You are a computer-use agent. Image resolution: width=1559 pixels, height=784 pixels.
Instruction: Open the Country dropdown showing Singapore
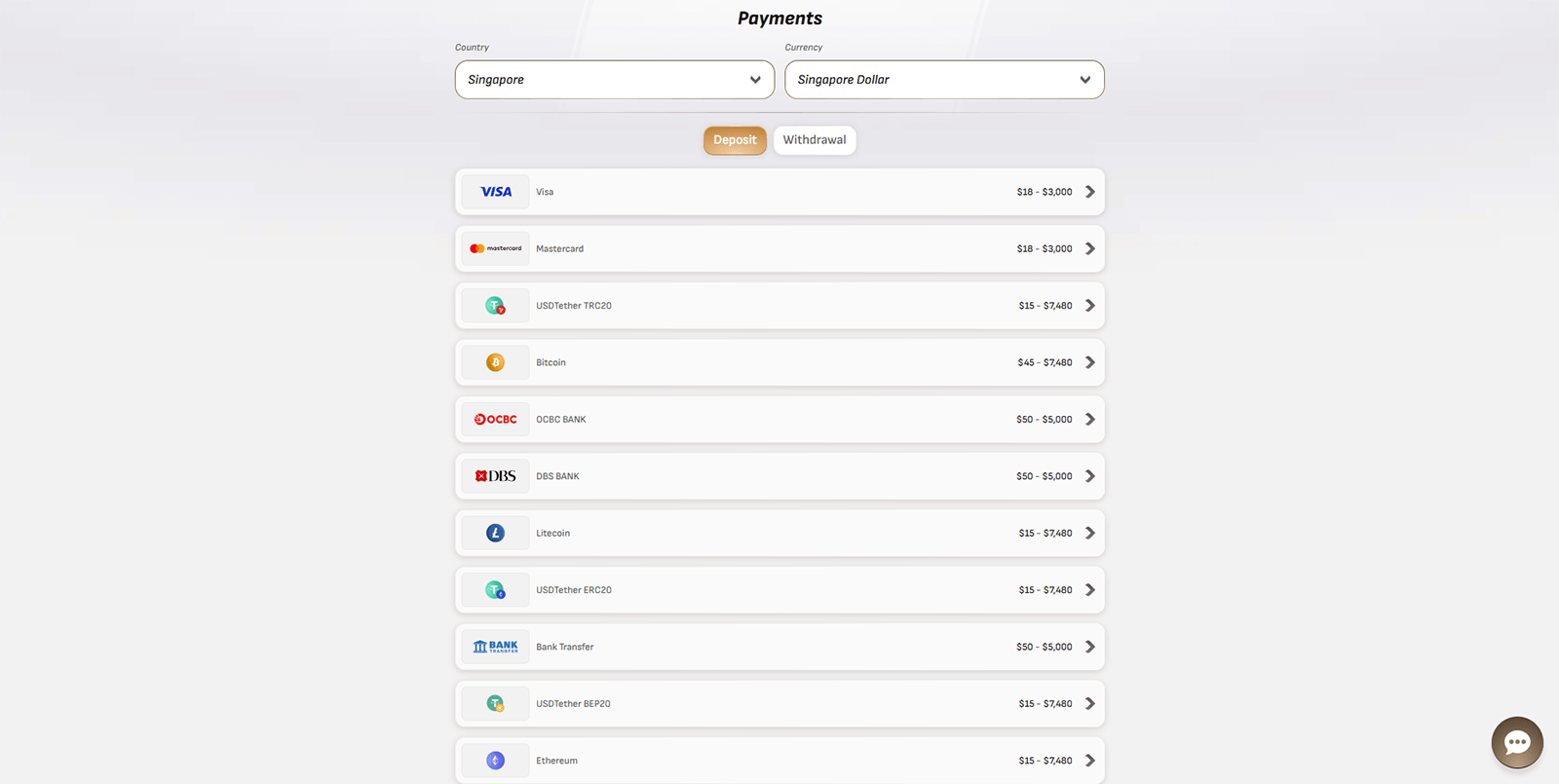coord(615,80)
